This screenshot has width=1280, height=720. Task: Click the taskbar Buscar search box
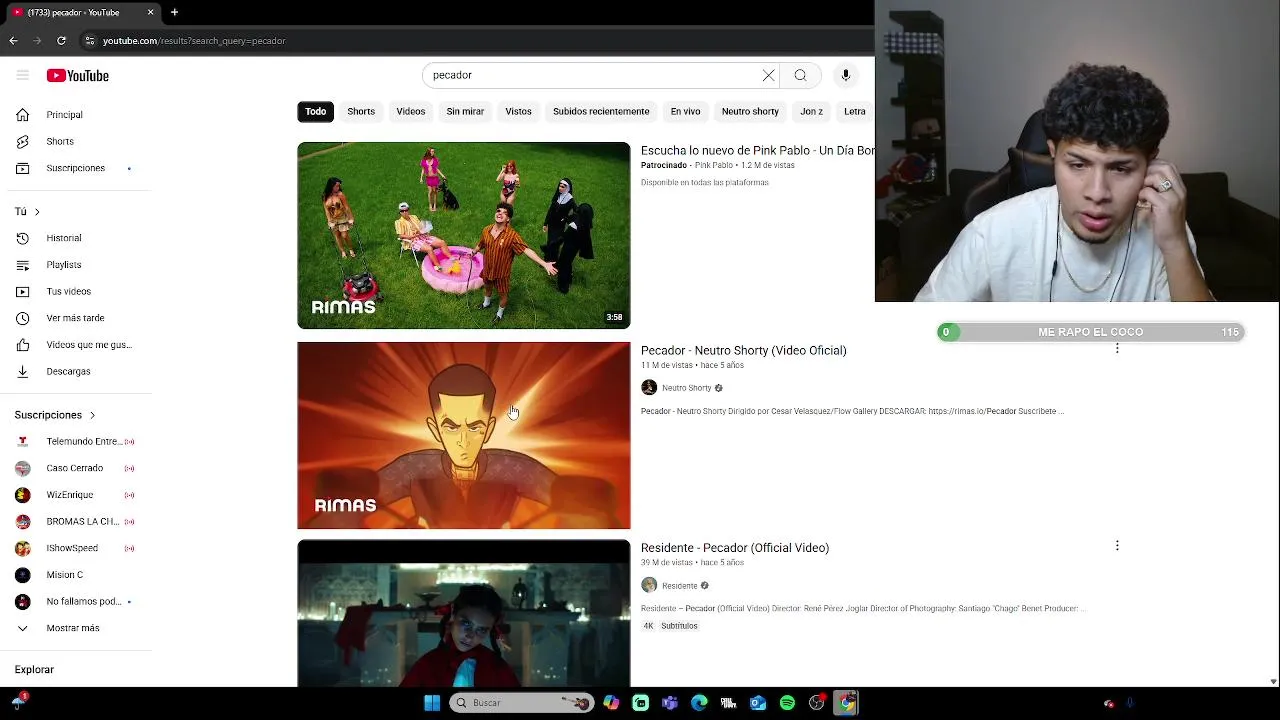coord(521,703)
